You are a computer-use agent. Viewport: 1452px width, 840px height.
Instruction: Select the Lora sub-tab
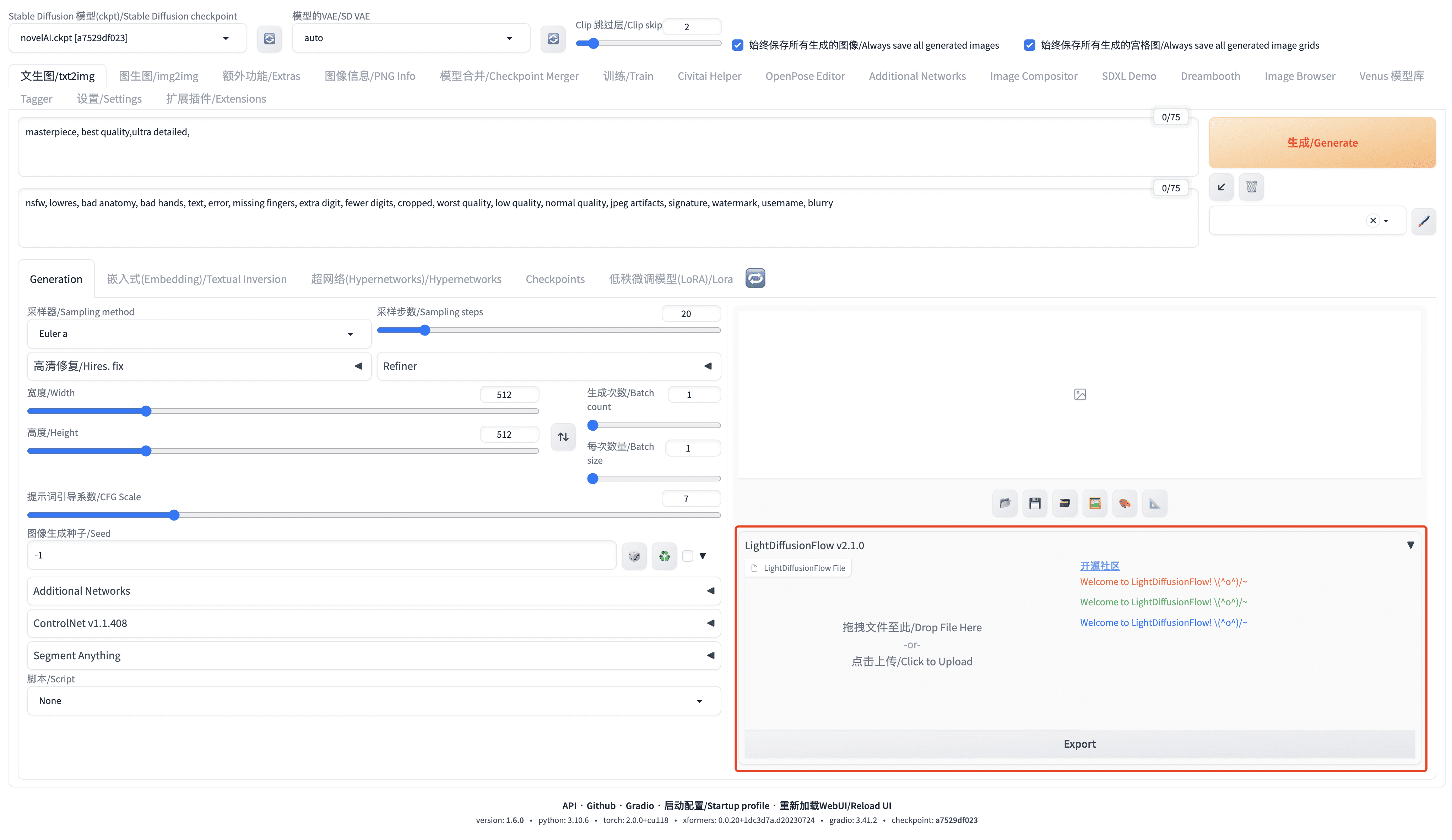[x=671, y=279]
